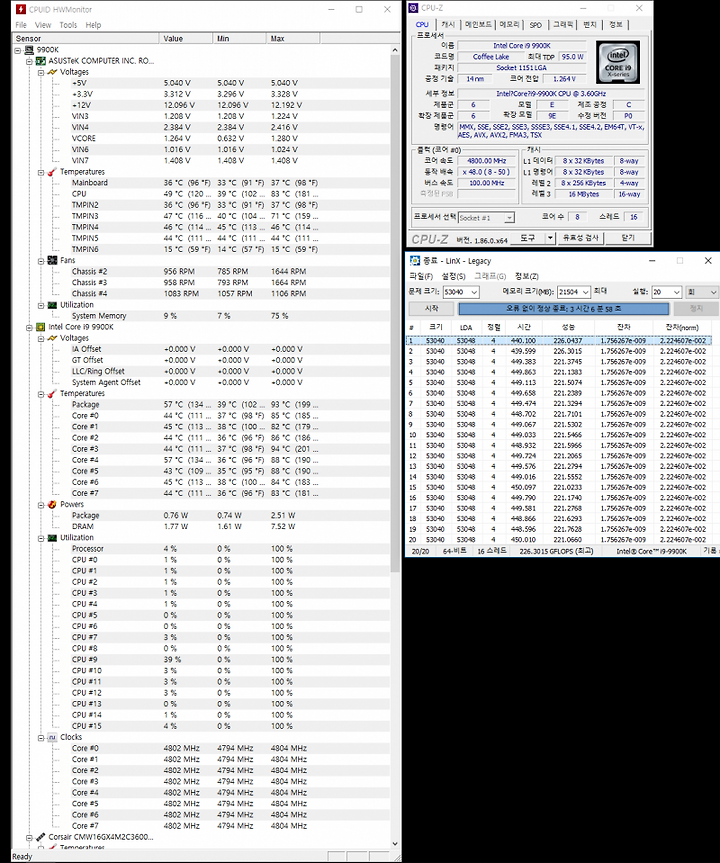
Task: Click the Intel Core i9 logo in CPU-Z
Action: [618, 62]
